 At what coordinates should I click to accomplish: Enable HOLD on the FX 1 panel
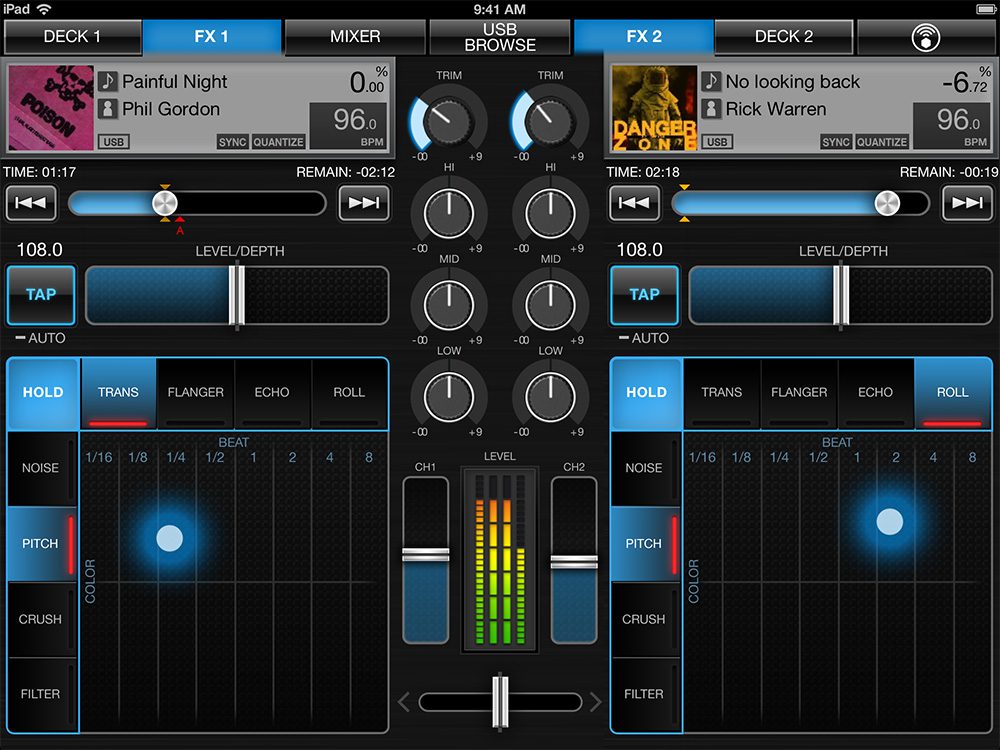pos(43,393)
